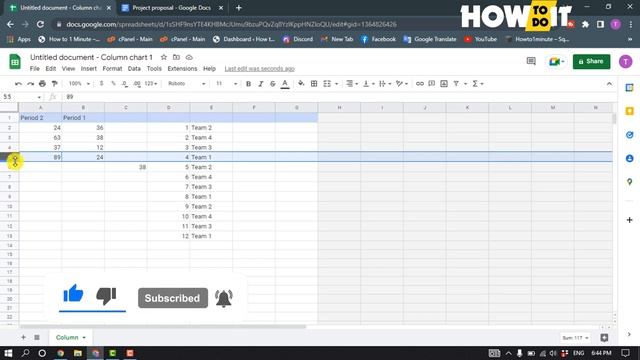
Task: Format as percent icon
Action: coord(113,84)
